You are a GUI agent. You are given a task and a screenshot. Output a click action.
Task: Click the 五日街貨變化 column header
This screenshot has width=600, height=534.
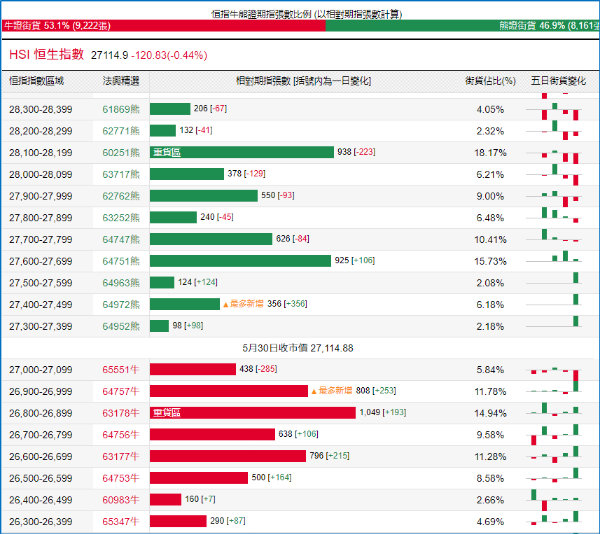[558, 81]
